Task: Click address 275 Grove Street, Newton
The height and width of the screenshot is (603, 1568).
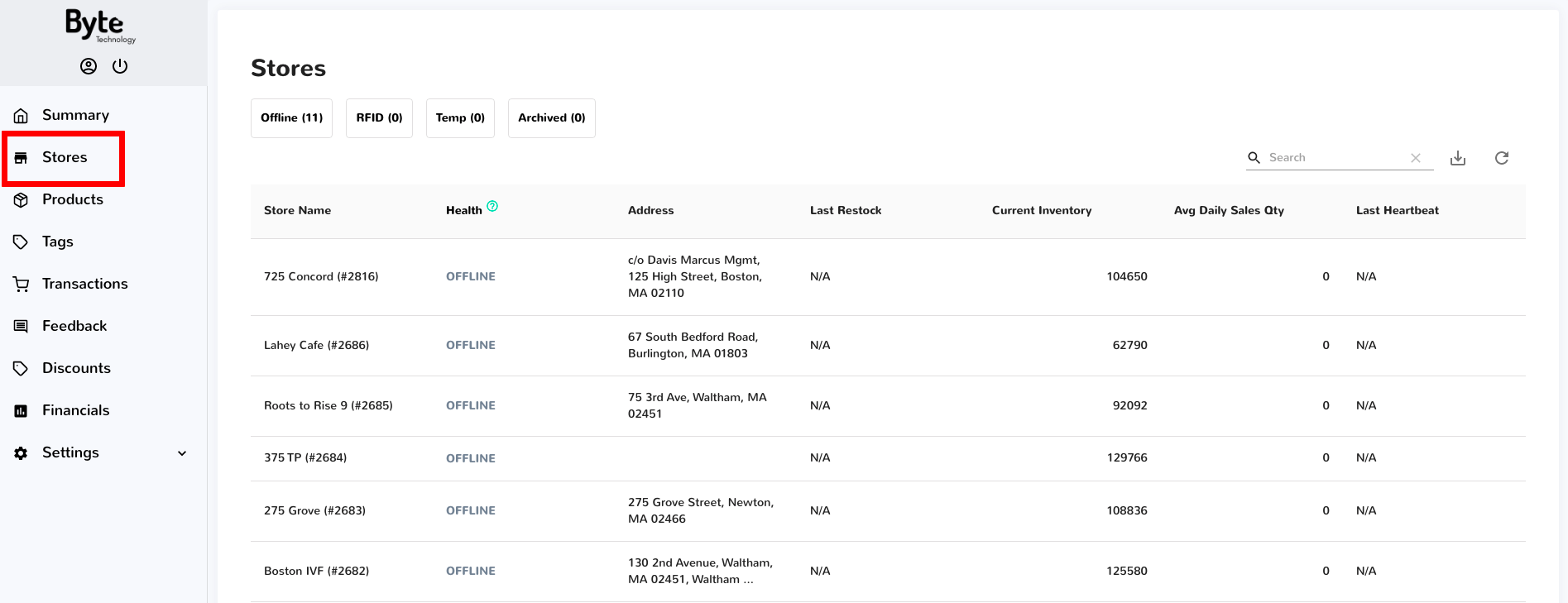Action: pyautogui.click(x=701, y=511)
